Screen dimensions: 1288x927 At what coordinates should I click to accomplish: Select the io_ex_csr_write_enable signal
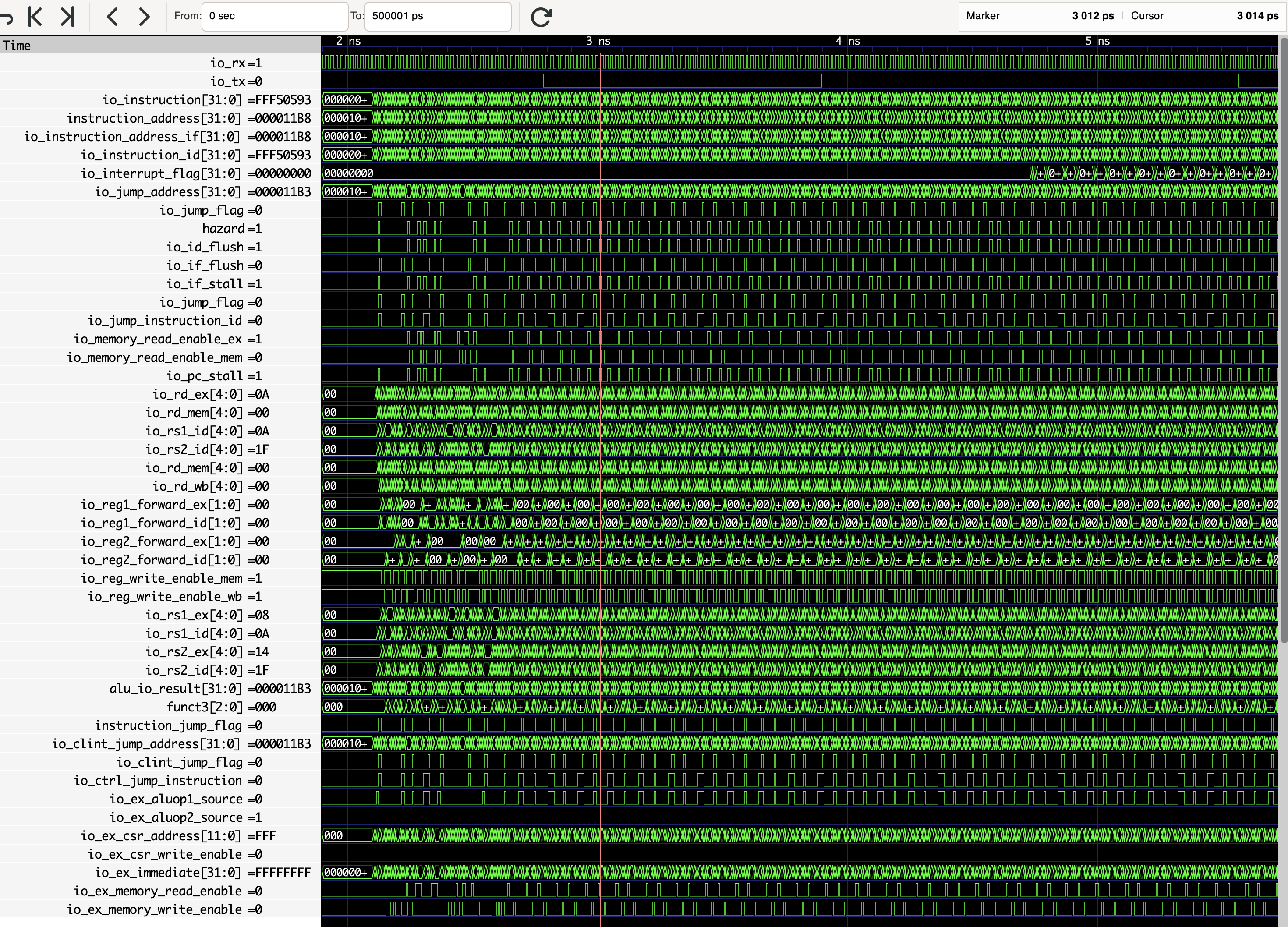coord(160,854)
